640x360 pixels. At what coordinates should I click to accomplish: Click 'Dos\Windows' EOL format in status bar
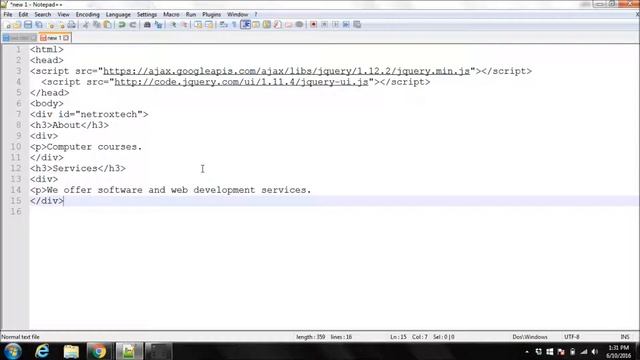[x=530, y=337]
